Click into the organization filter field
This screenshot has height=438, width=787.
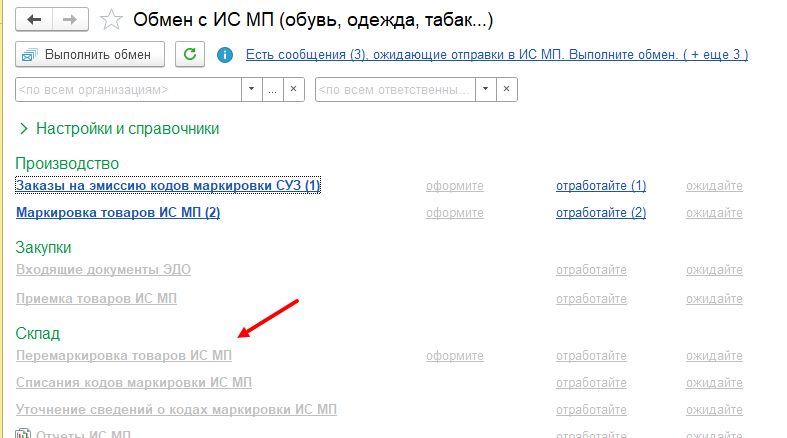(127, 89)
